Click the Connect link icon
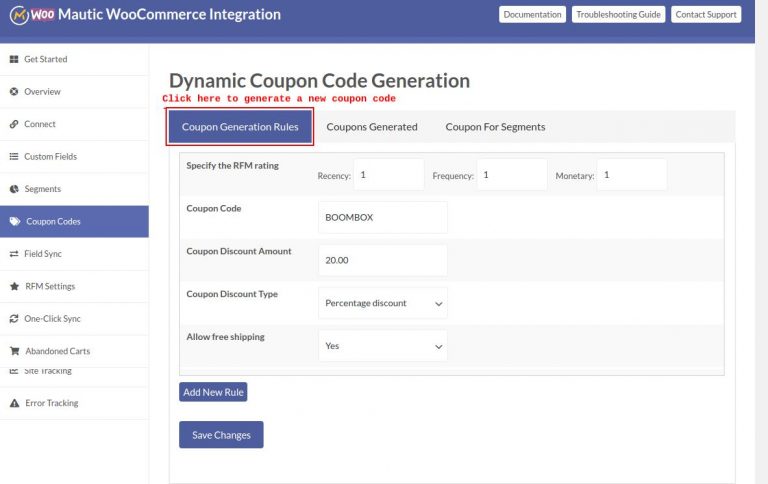The image size is (768, 484). click(14, 124)
